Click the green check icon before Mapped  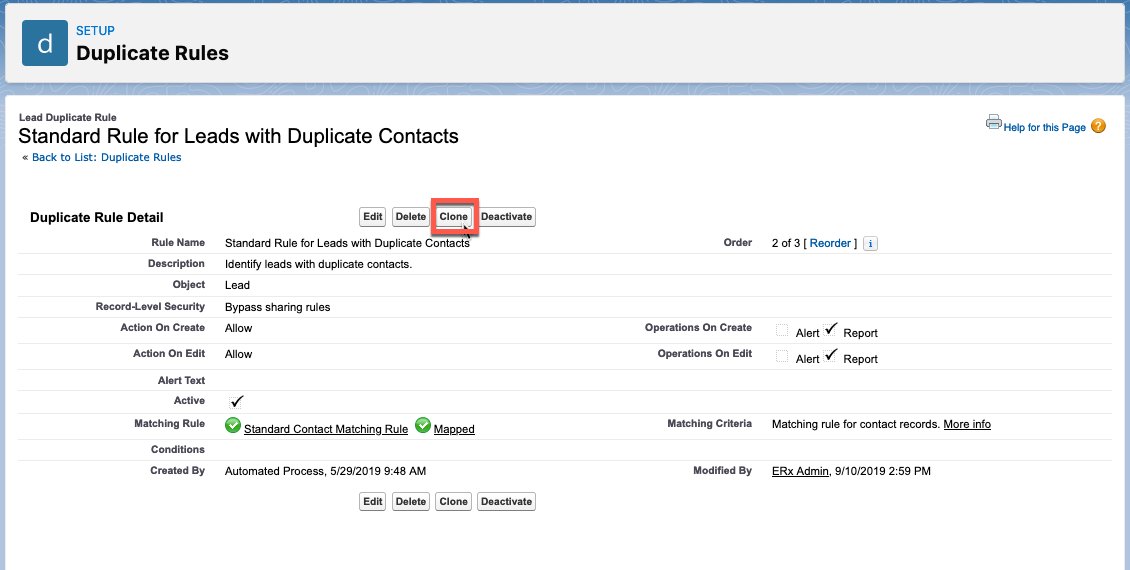(423, 426)
